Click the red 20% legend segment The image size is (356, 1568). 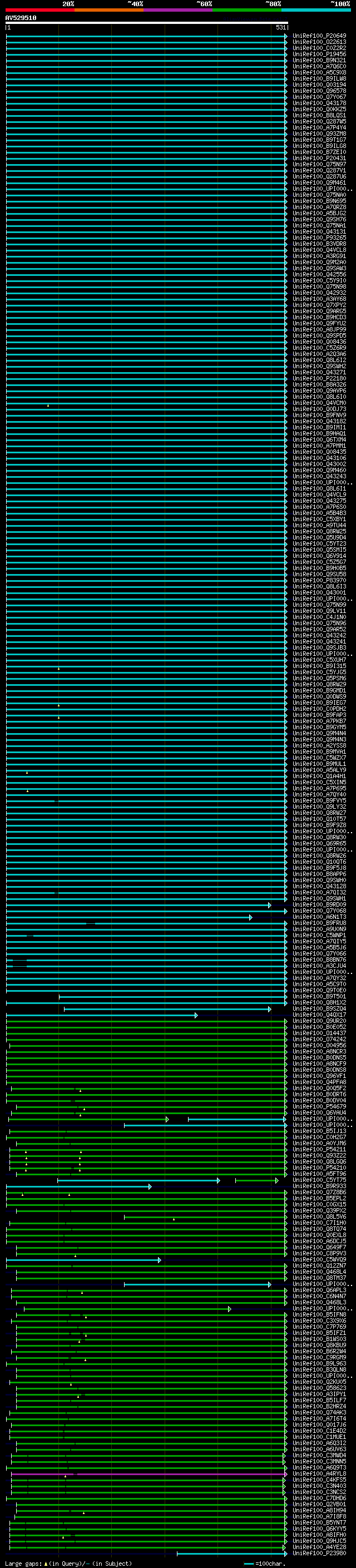pyautogui.click(x=39, y=10)
